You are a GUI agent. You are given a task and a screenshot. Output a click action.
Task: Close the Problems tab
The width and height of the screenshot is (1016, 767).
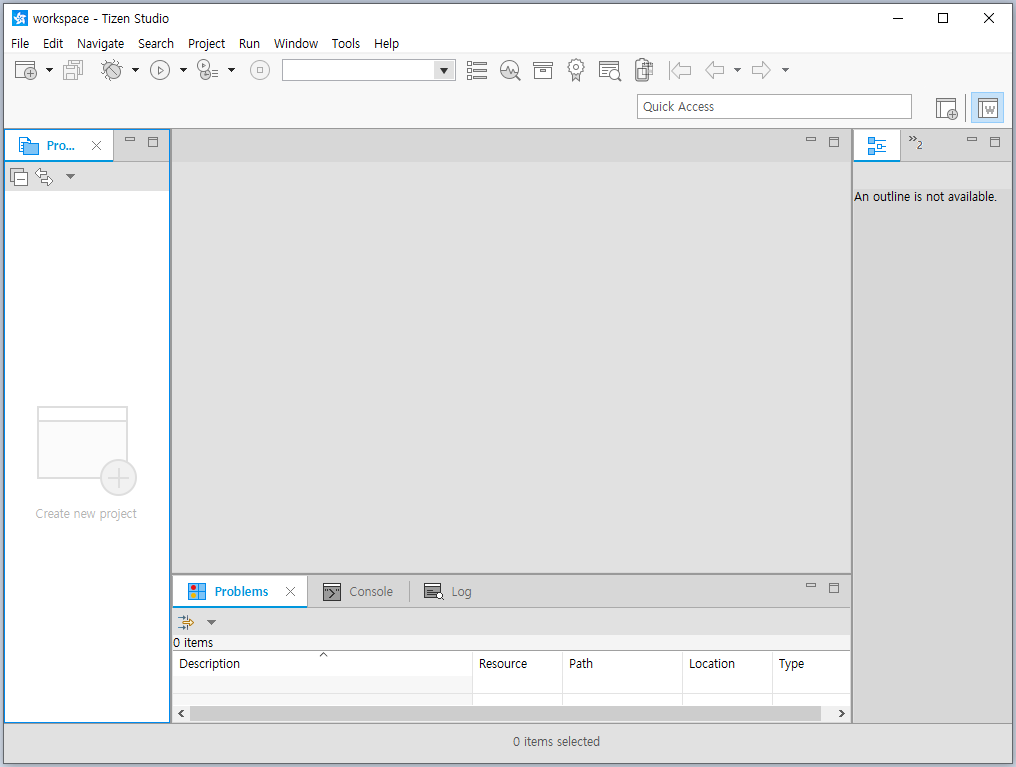click(x=290, y=591)
